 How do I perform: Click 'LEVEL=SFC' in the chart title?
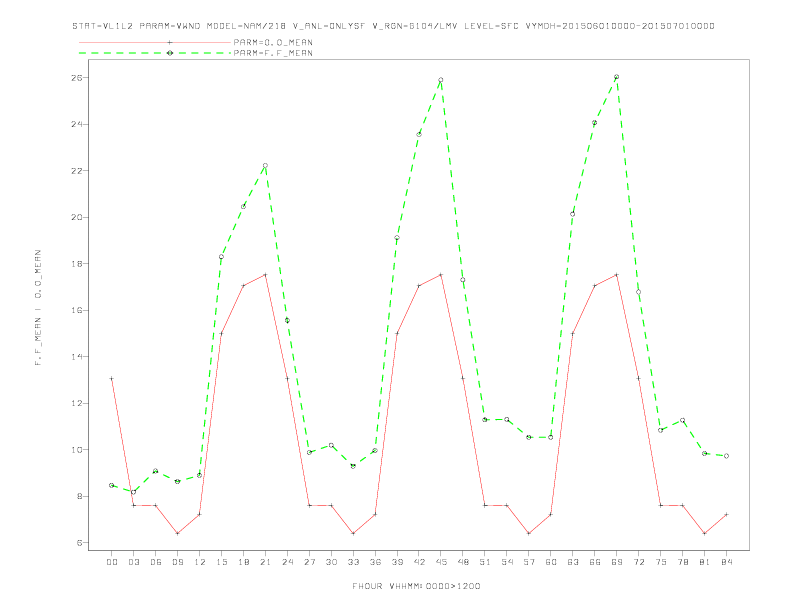491,26
